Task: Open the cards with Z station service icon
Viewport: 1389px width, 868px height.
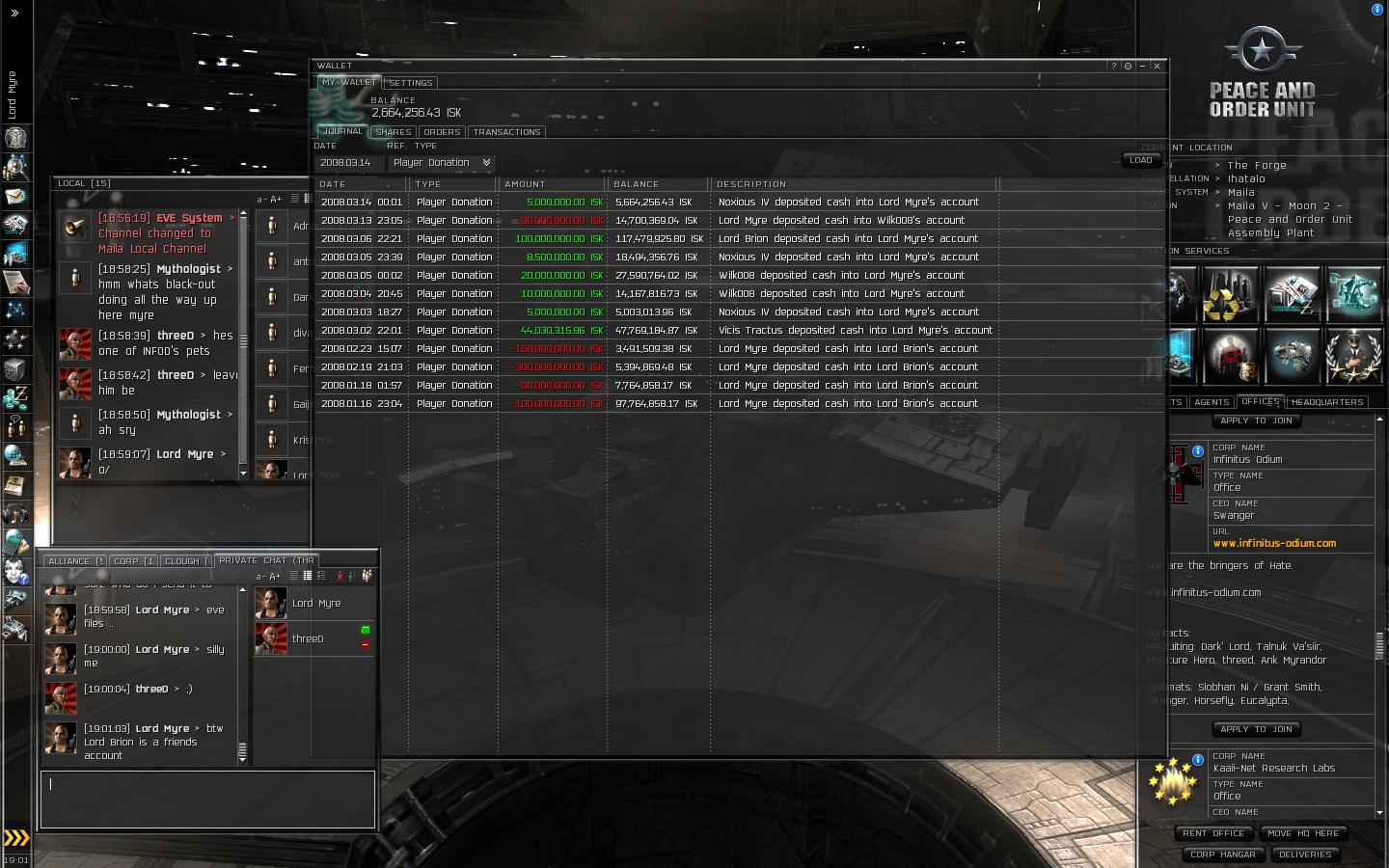Action: (1291, 293)
